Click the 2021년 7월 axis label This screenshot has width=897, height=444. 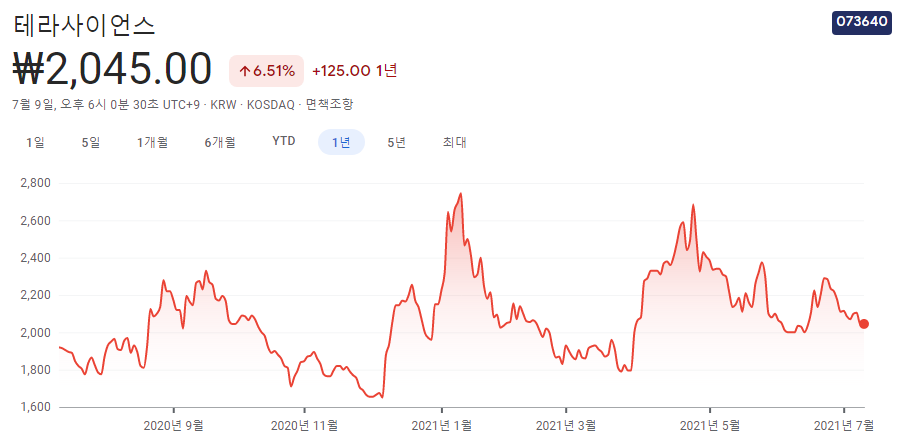[844, 426]
